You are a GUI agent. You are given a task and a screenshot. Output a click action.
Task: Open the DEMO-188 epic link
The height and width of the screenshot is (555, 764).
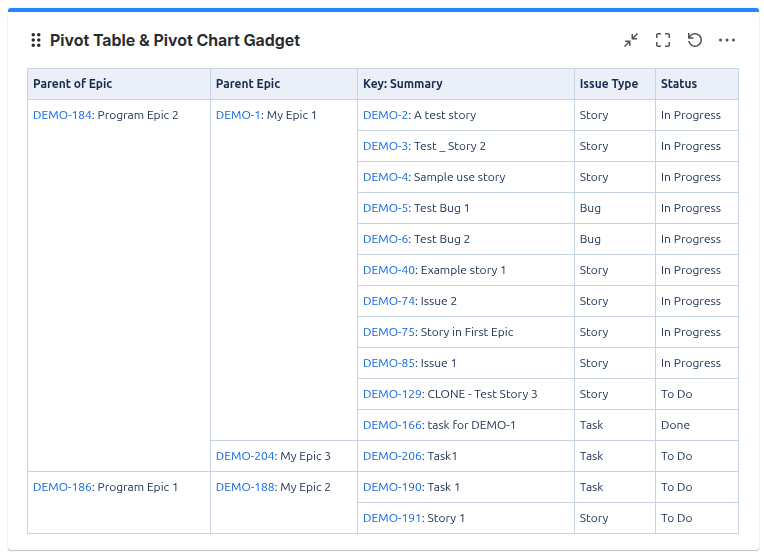pyautogui.click(x=245, y=487)
